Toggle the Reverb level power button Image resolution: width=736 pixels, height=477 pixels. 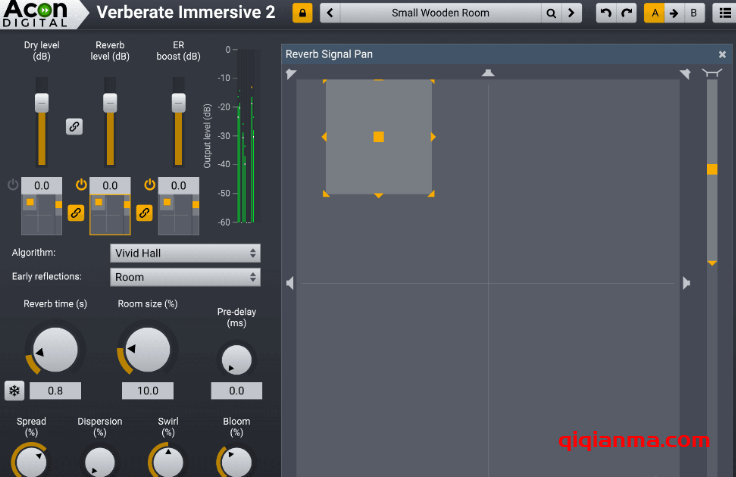pyautogui.click(x=81, y=185)
